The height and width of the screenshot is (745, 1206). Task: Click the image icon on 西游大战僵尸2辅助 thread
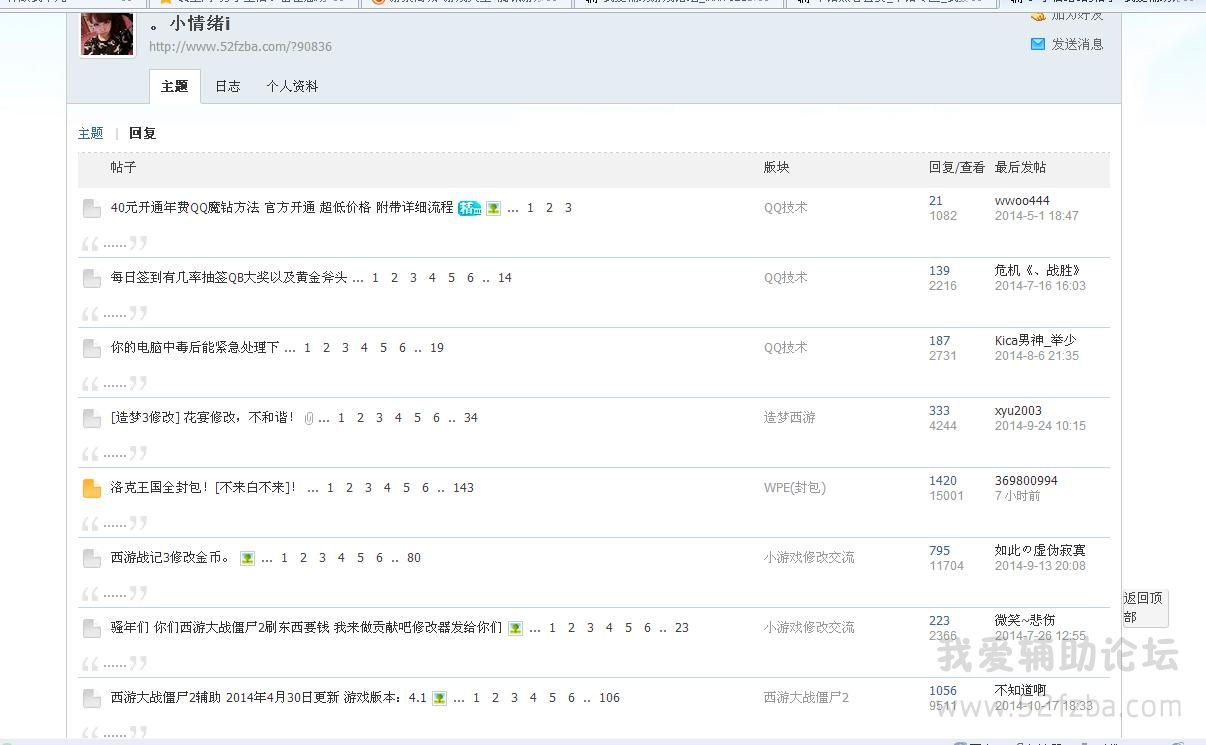439,698
